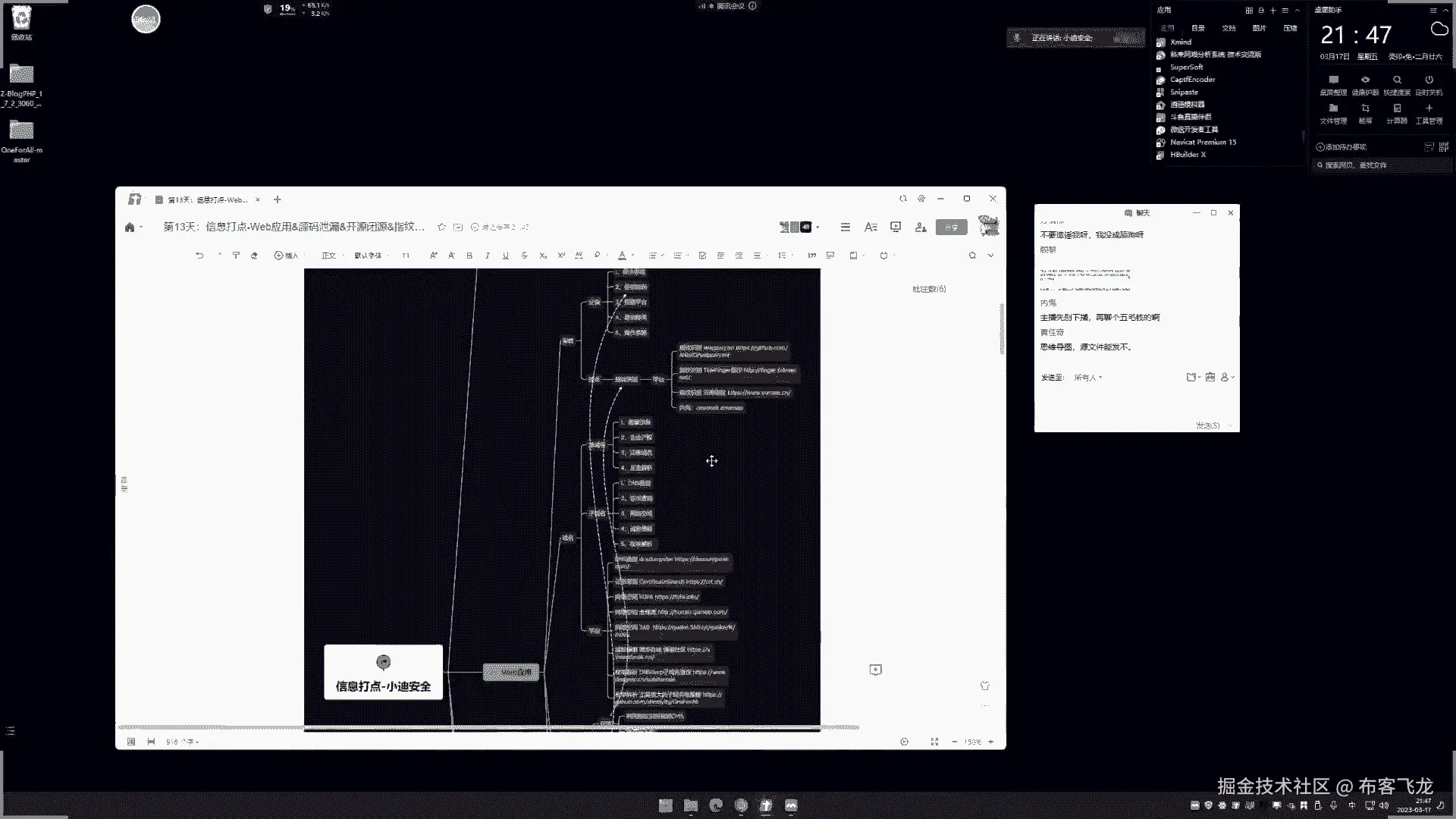Select the 图片 tab in app panel
Screen dimensions: 1456x819
coord(1259,28)
